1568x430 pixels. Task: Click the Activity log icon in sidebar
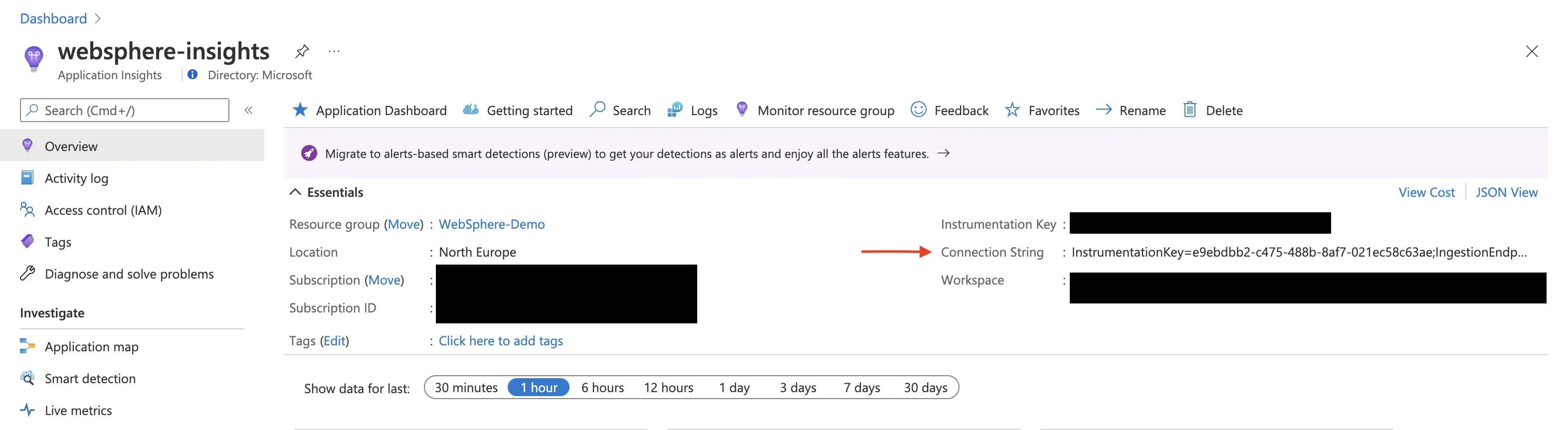coord(27,177)
